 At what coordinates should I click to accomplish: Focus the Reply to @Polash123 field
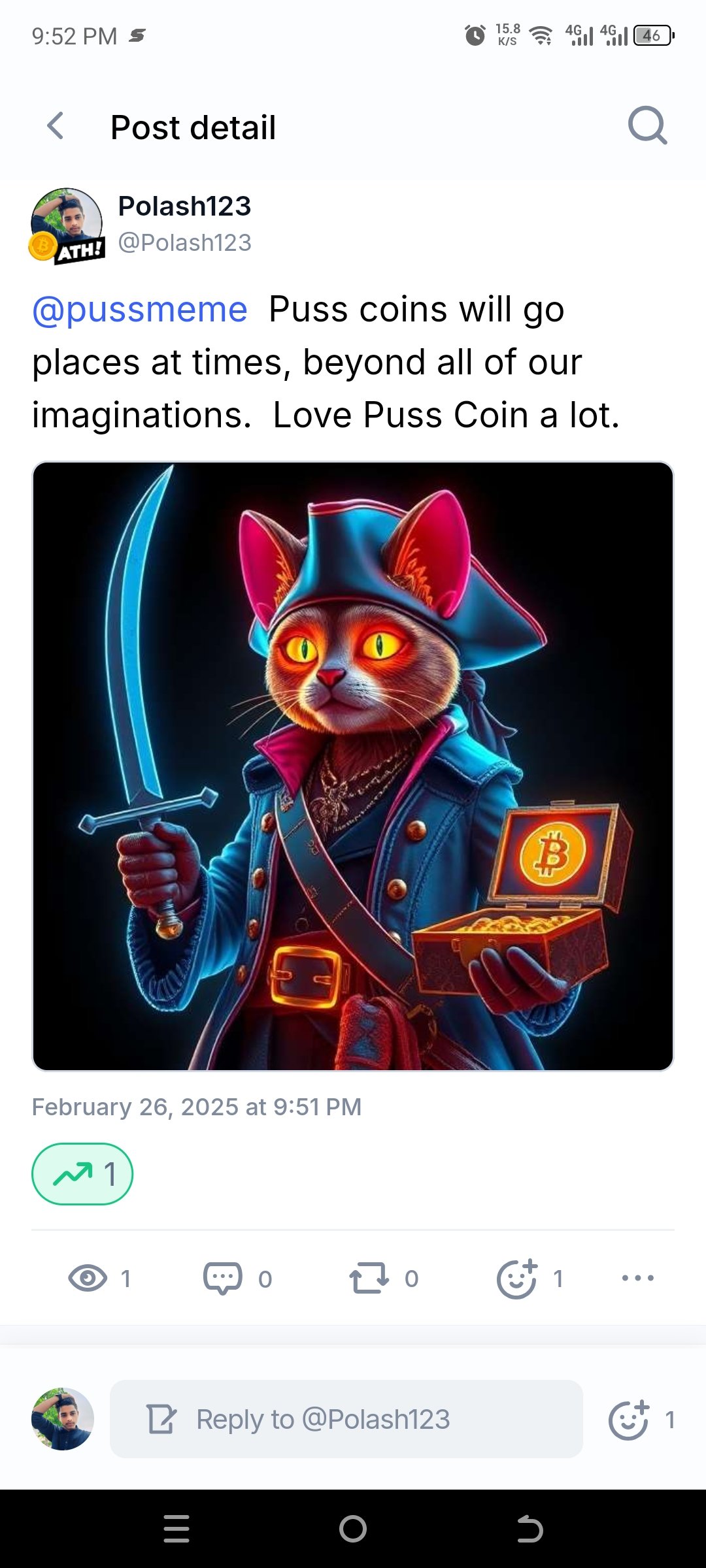pos(346,1419)
